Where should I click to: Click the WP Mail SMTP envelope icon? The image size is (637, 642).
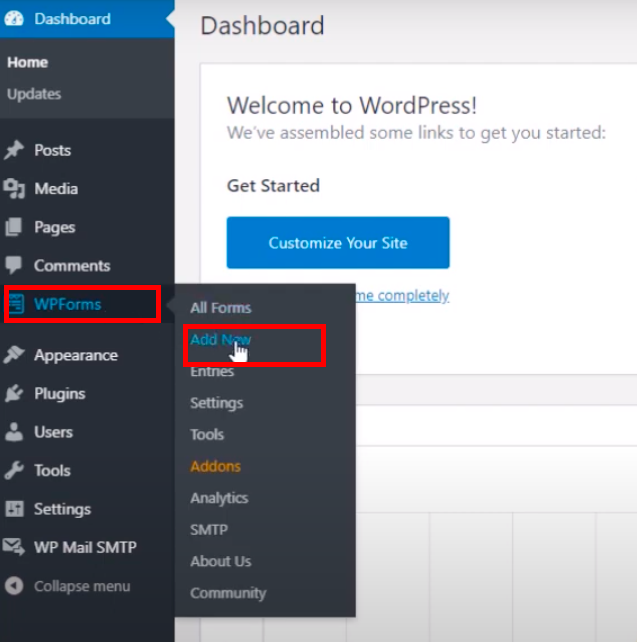[x=14, y=547]
